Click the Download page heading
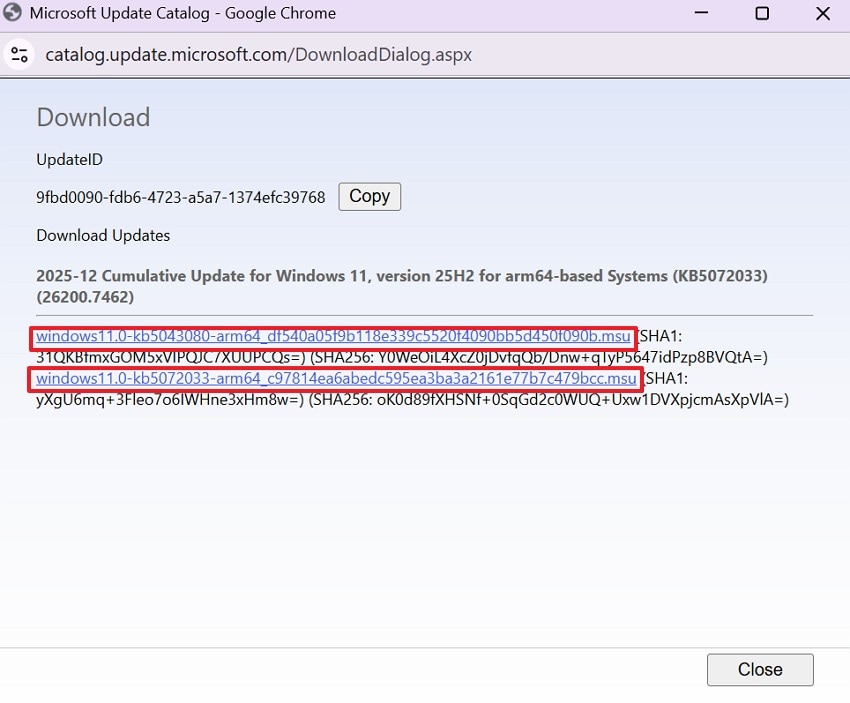Viewport: 850px width, 703px height. click(92, 117)
